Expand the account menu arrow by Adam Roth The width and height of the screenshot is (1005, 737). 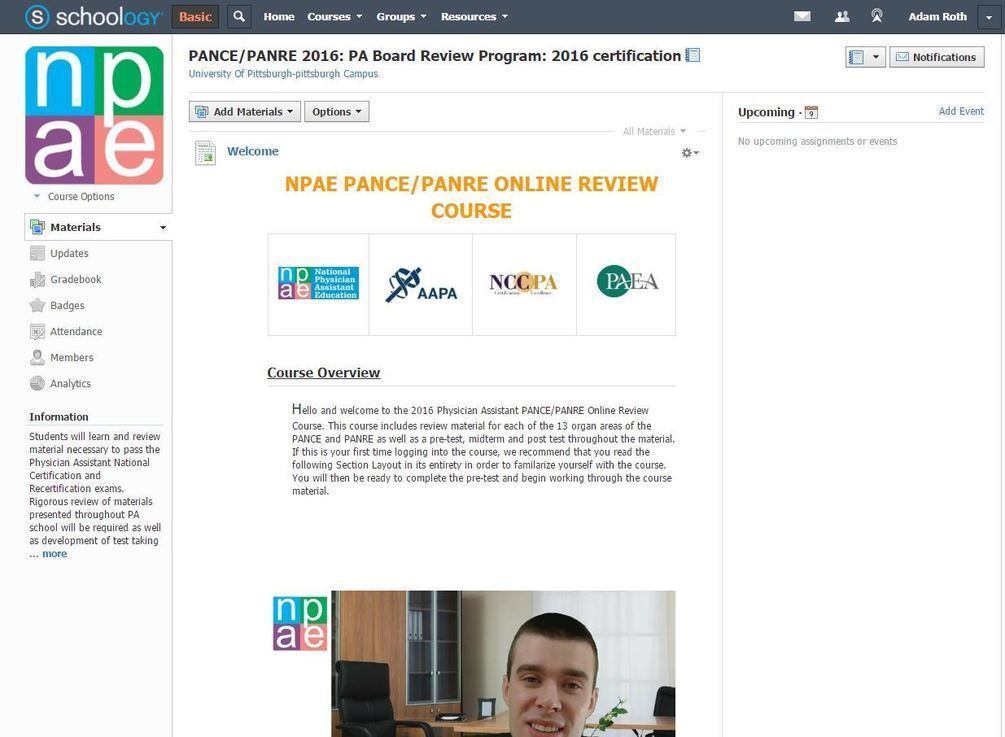(x=988, y=17)
